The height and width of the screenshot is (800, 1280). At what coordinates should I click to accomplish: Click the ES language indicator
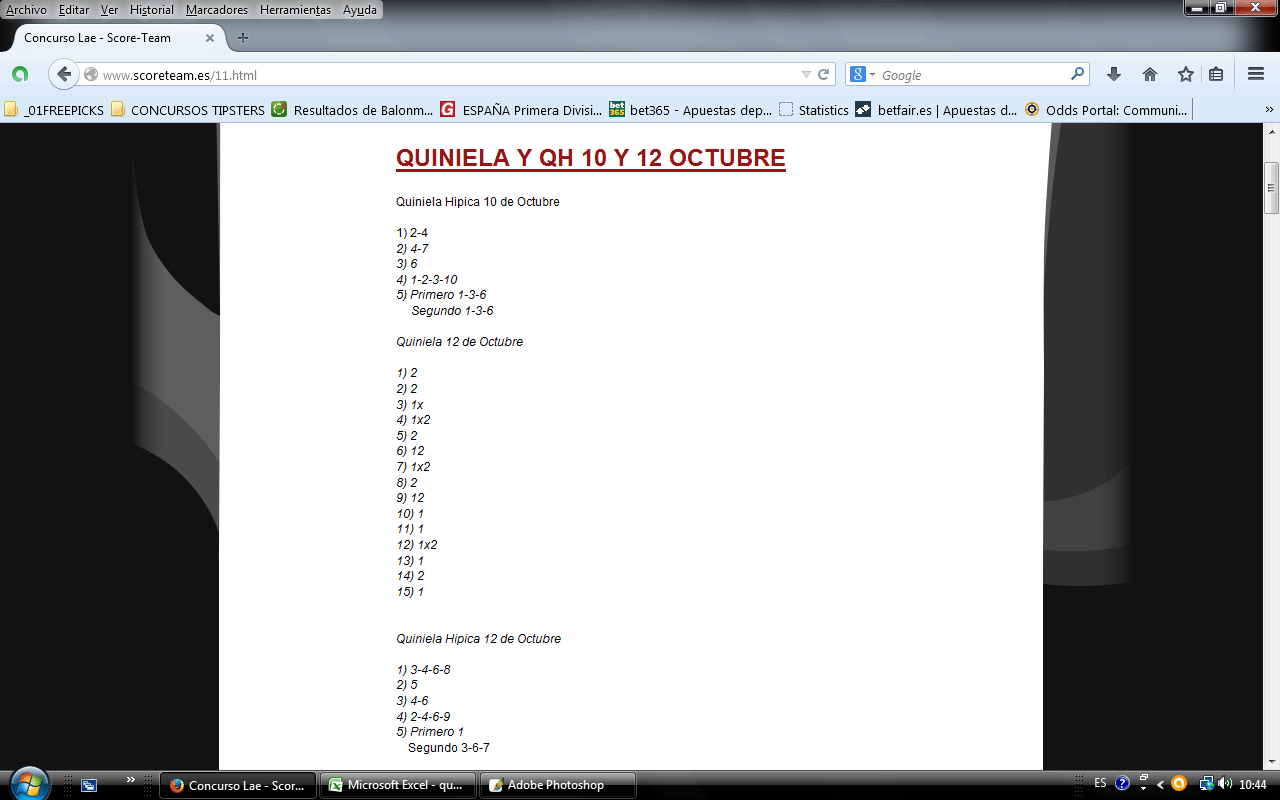coord(1100,783)
